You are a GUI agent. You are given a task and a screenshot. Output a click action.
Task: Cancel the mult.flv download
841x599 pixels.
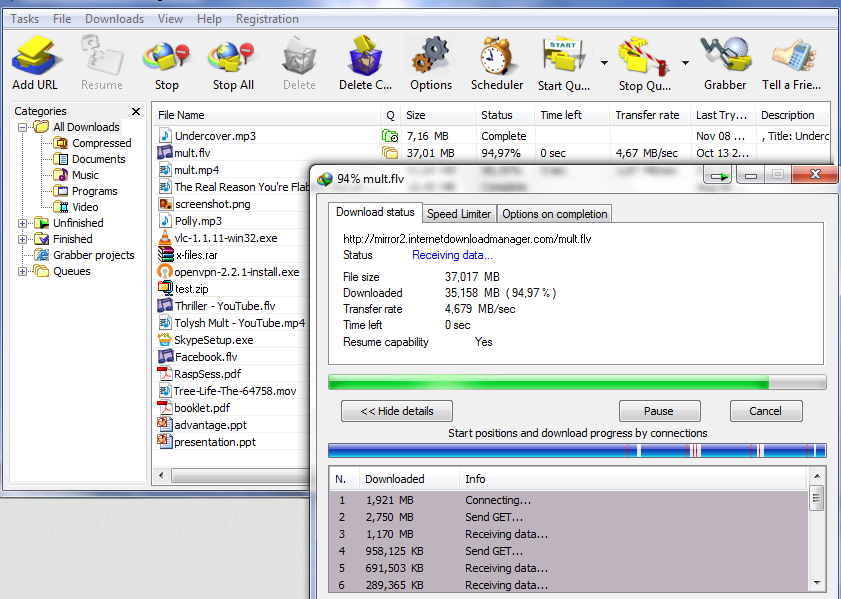pos(765,411)
